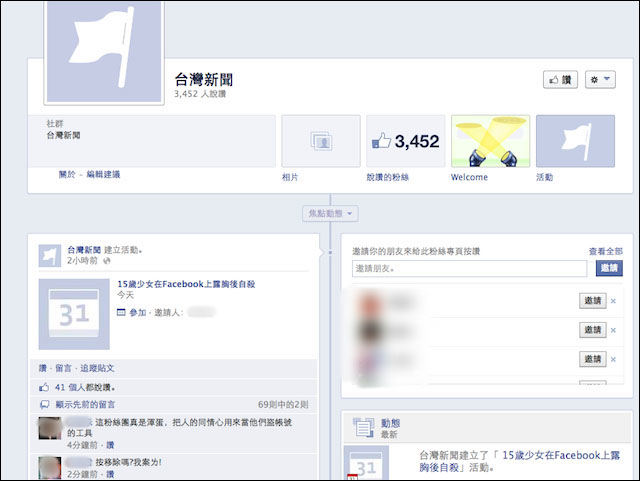
Task: Click the 動態 activity panel icon
Action: pos(363,428)
